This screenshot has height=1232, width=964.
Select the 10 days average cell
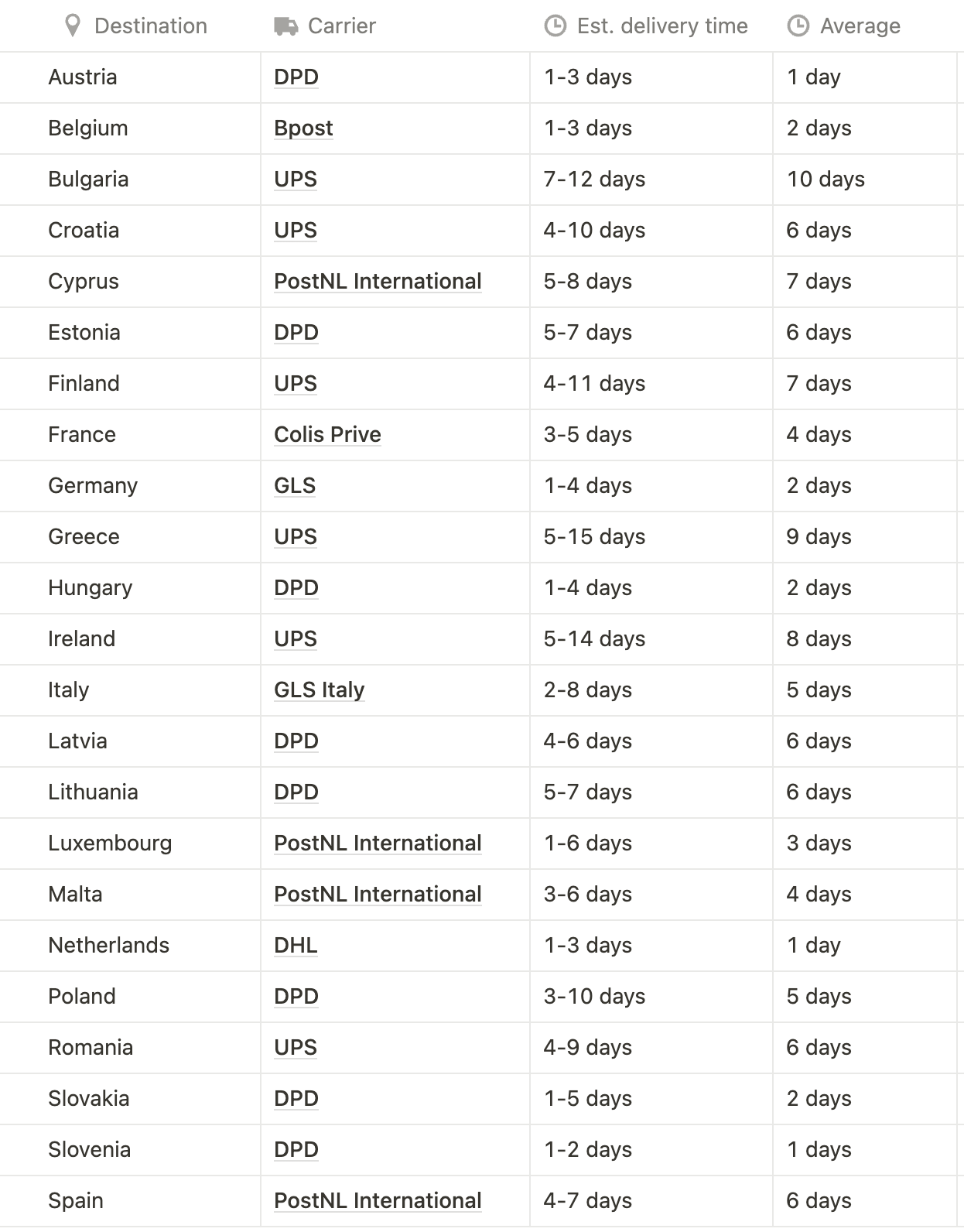coord(865,180)
